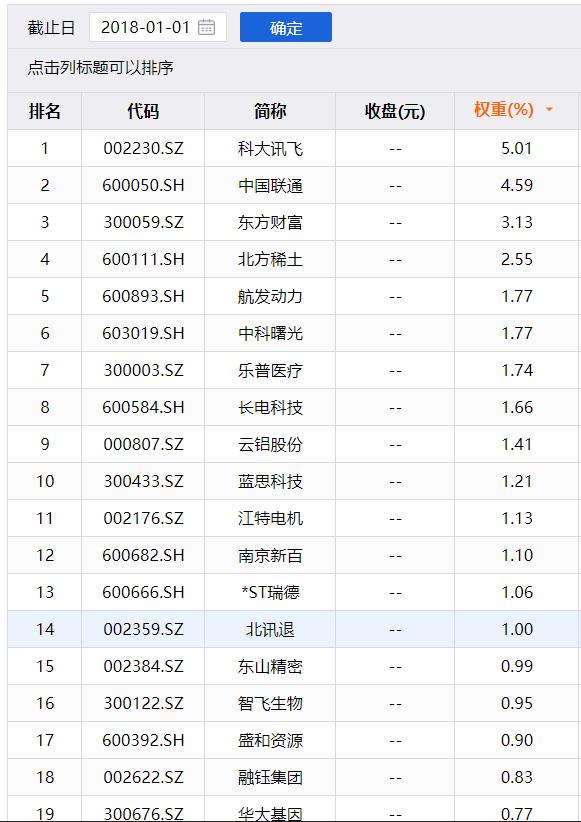Image resolution: width=581 pixels, height=822 pixels.
Task: Select stock code 600111.SH
Action: [x=143, y=259]
